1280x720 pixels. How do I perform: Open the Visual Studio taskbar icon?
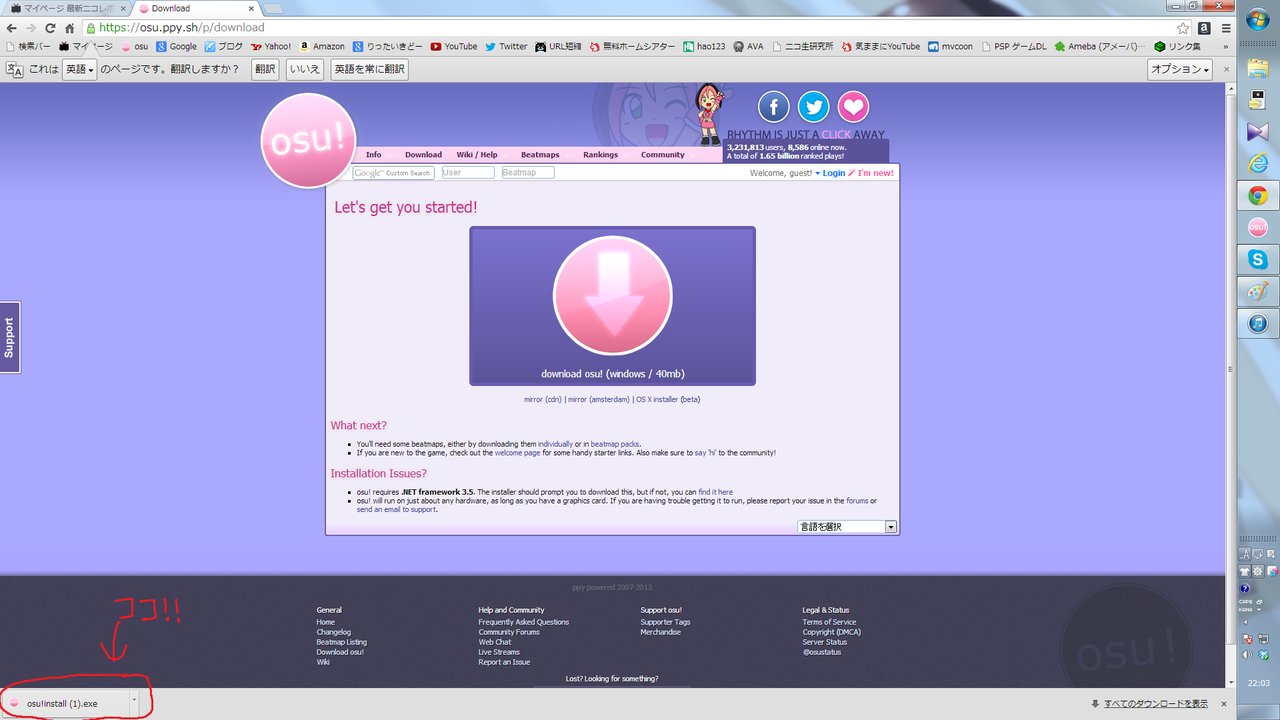coord(1258,131)
